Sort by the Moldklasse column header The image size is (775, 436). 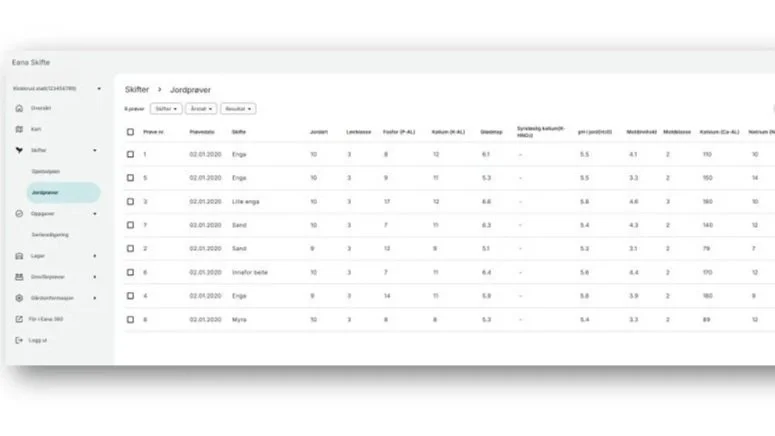677,132
